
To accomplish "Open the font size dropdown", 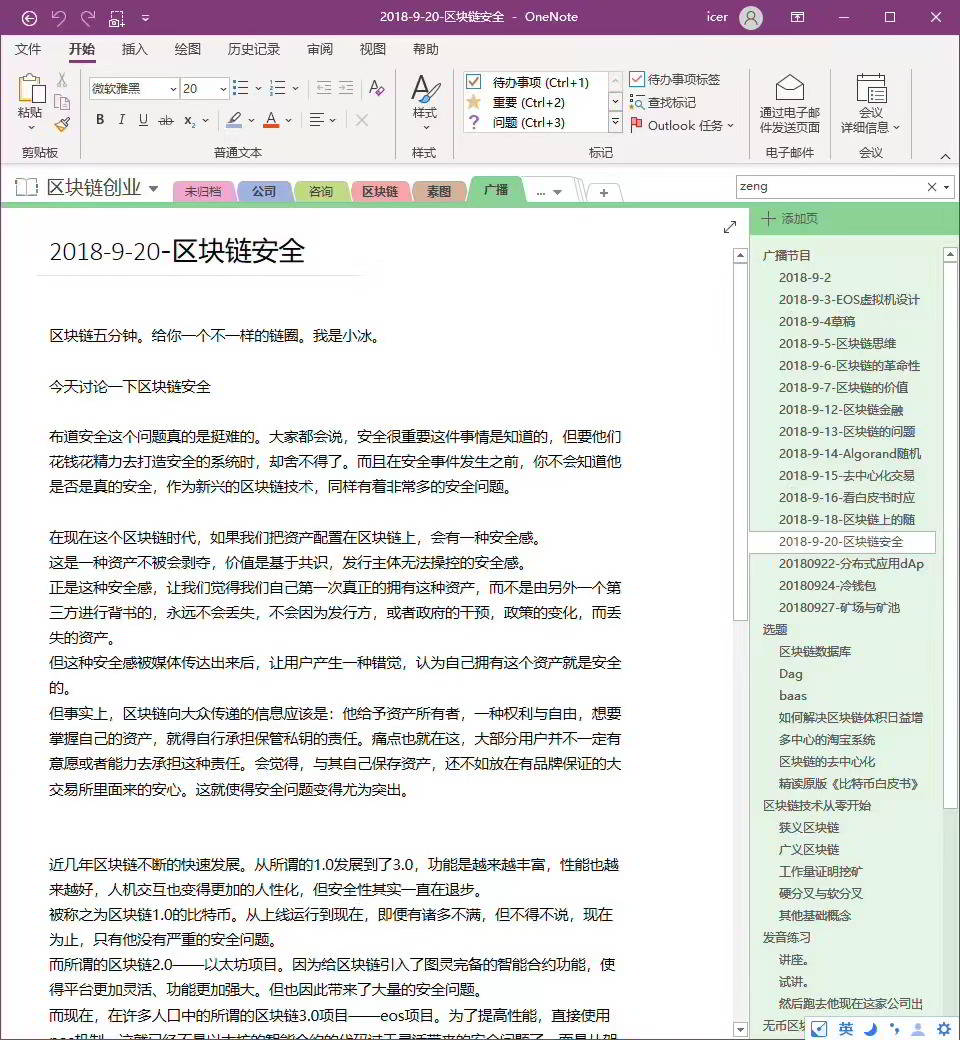I will [x=224, y=88].
